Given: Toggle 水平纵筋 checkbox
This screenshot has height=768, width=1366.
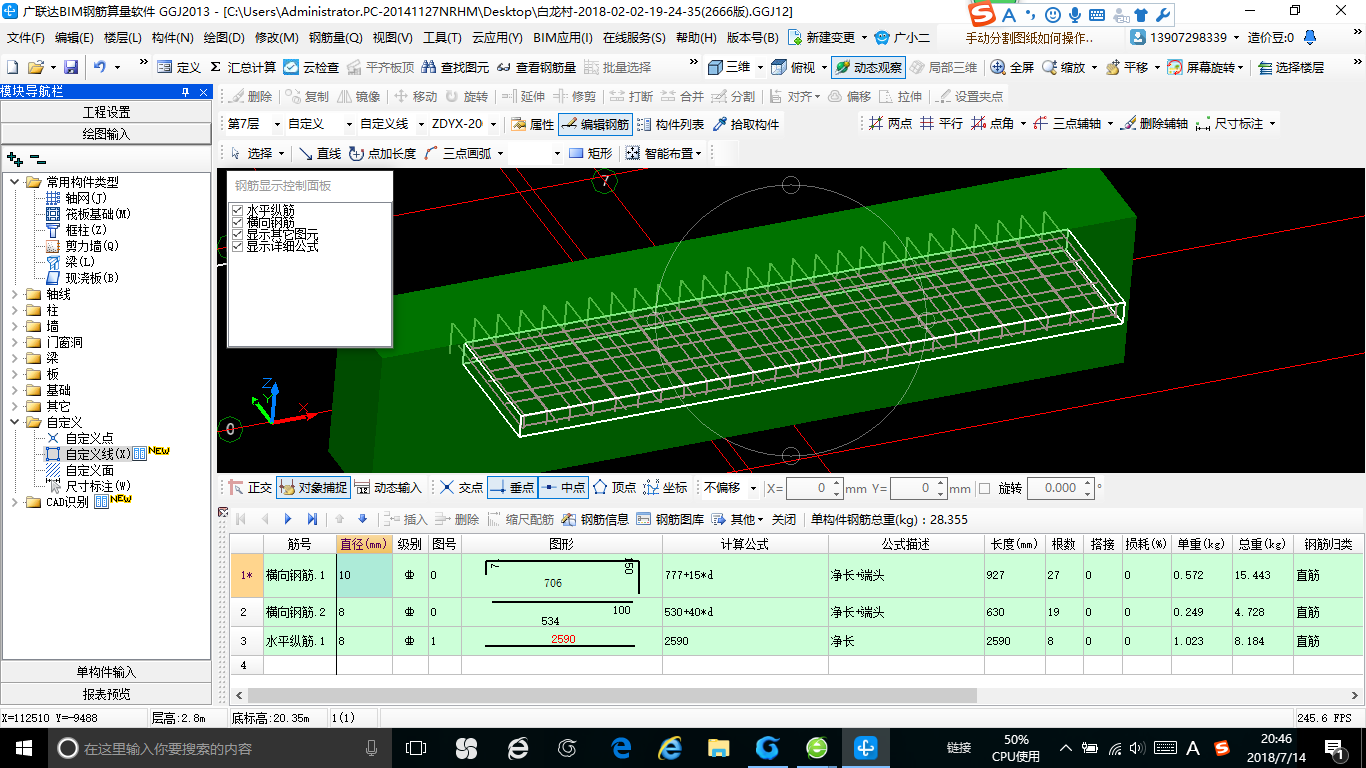Looking at the screenshot, I should pyautogui.click(x=237, y=210).
